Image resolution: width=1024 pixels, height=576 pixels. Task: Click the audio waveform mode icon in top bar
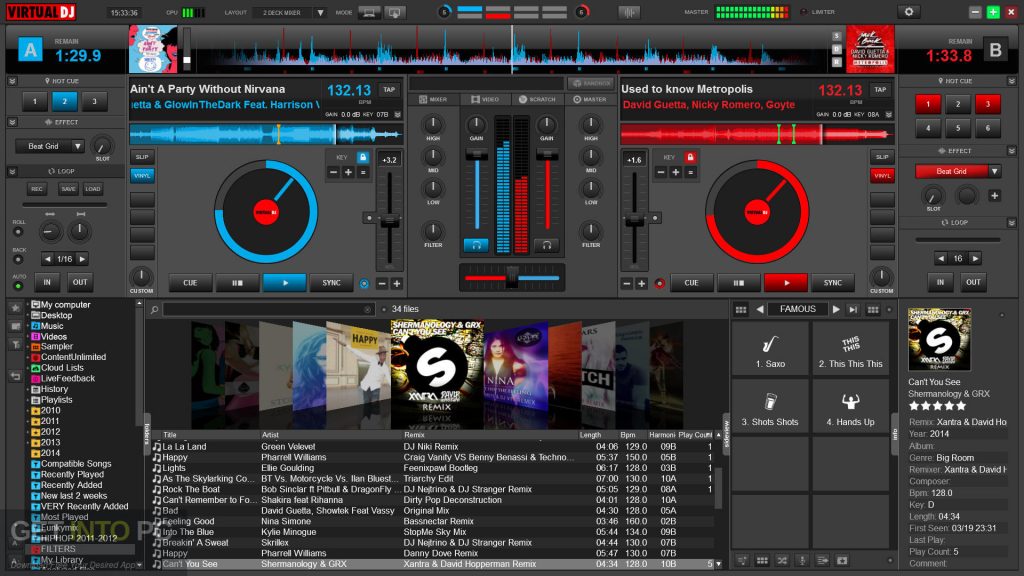click(x=628, y=12)
